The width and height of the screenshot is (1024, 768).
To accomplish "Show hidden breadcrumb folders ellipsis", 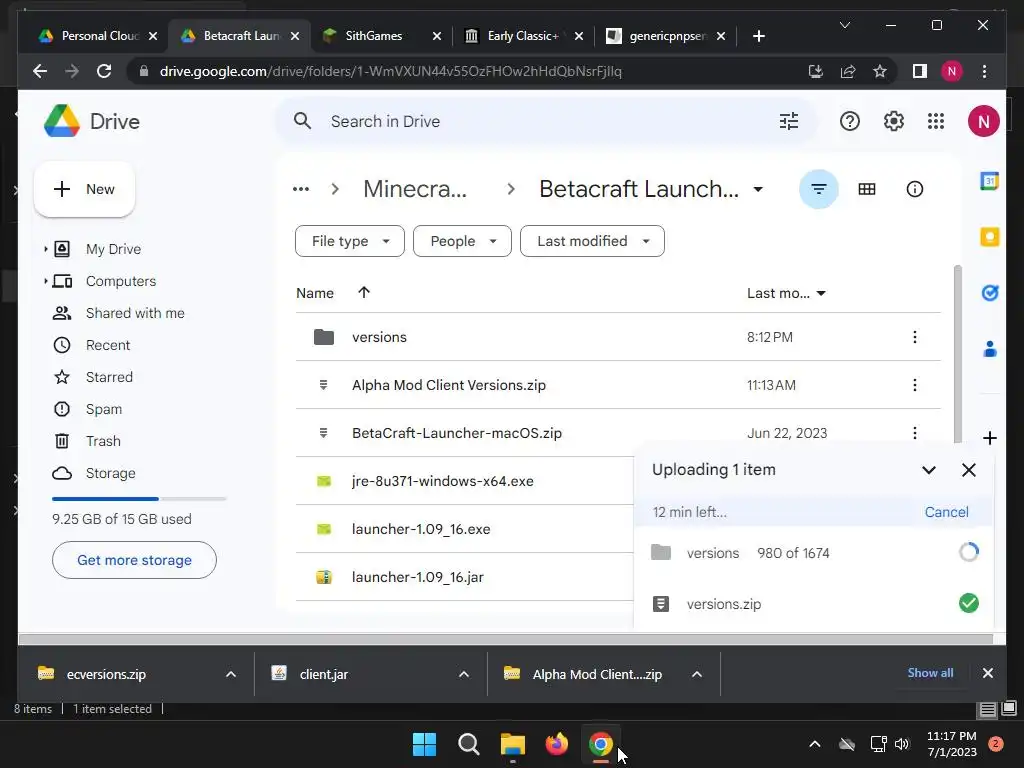I will pos(301,189).
